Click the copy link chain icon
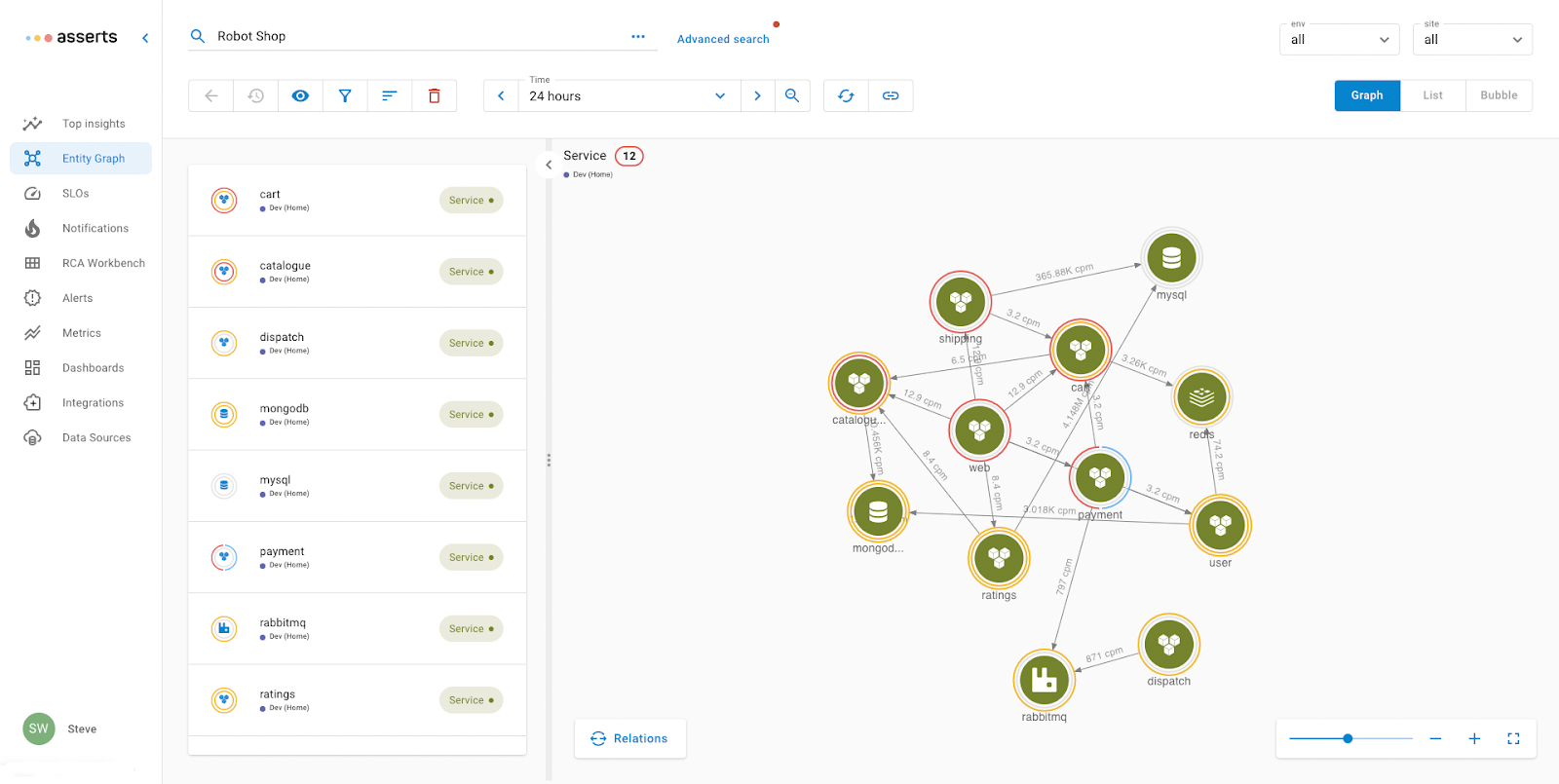The image size is (1559, 784). click(891, 95)
